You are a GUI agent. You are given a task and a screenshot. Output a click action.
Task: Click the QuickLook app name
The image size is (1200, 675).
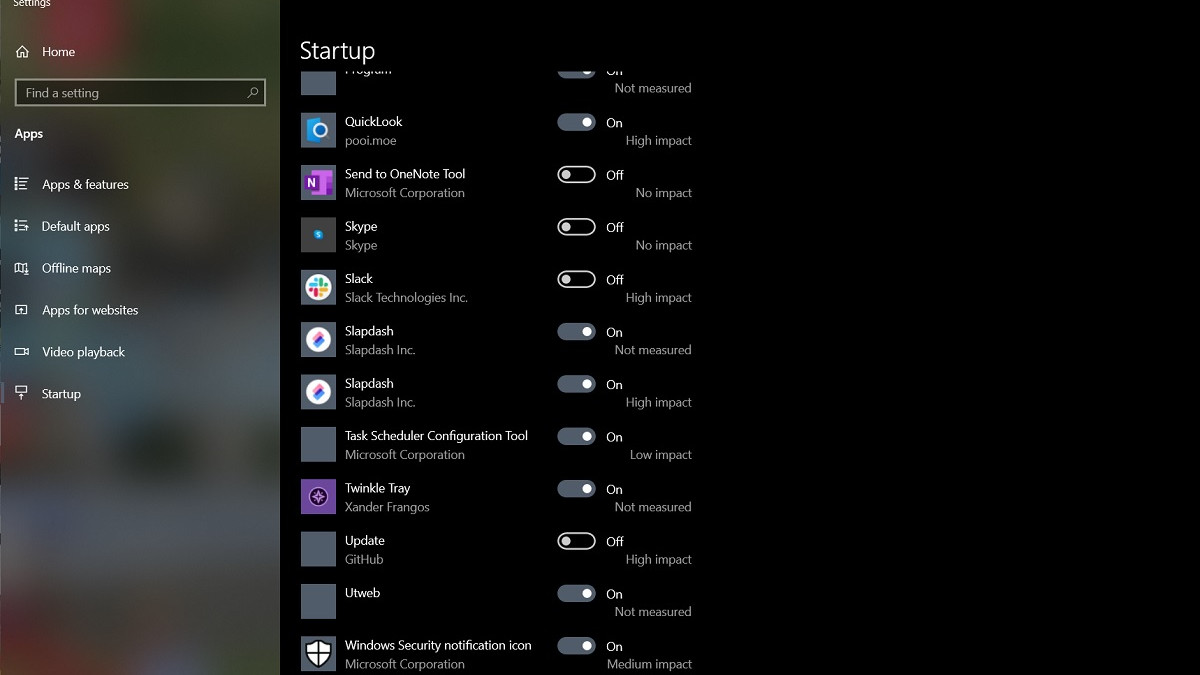coord(374,121)
